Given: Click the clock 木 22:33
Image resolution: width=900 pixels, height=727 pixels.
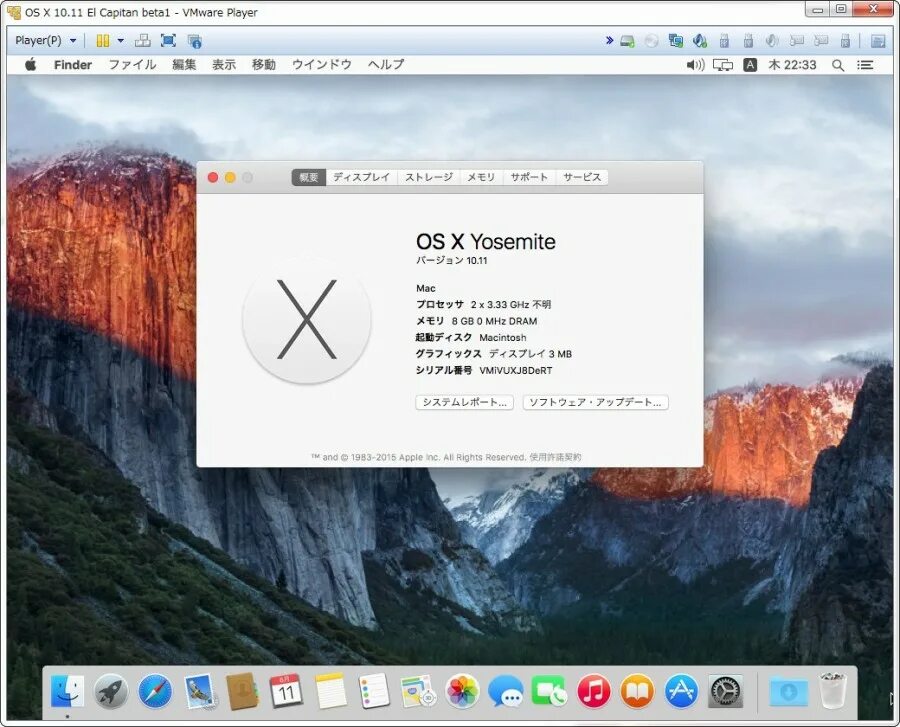Looking at the screenshot, I should [x=792, y=65].
